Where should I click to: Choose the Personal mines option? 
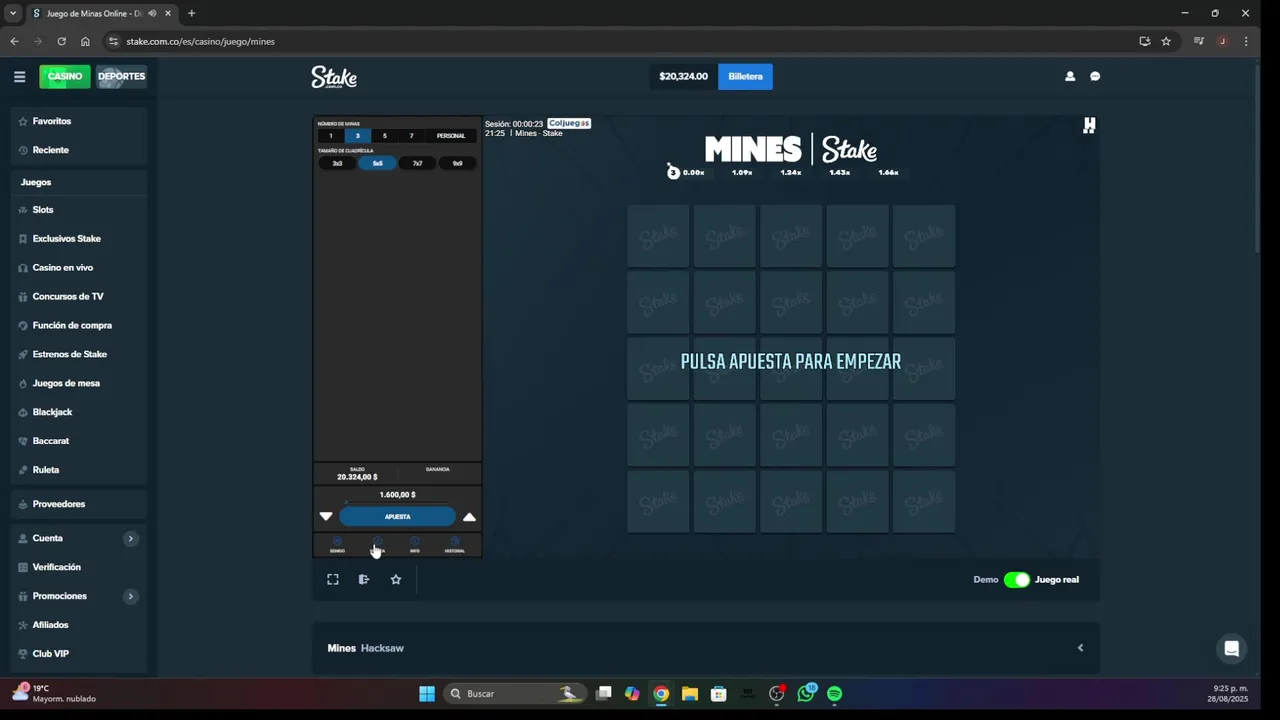coord(451,136)
